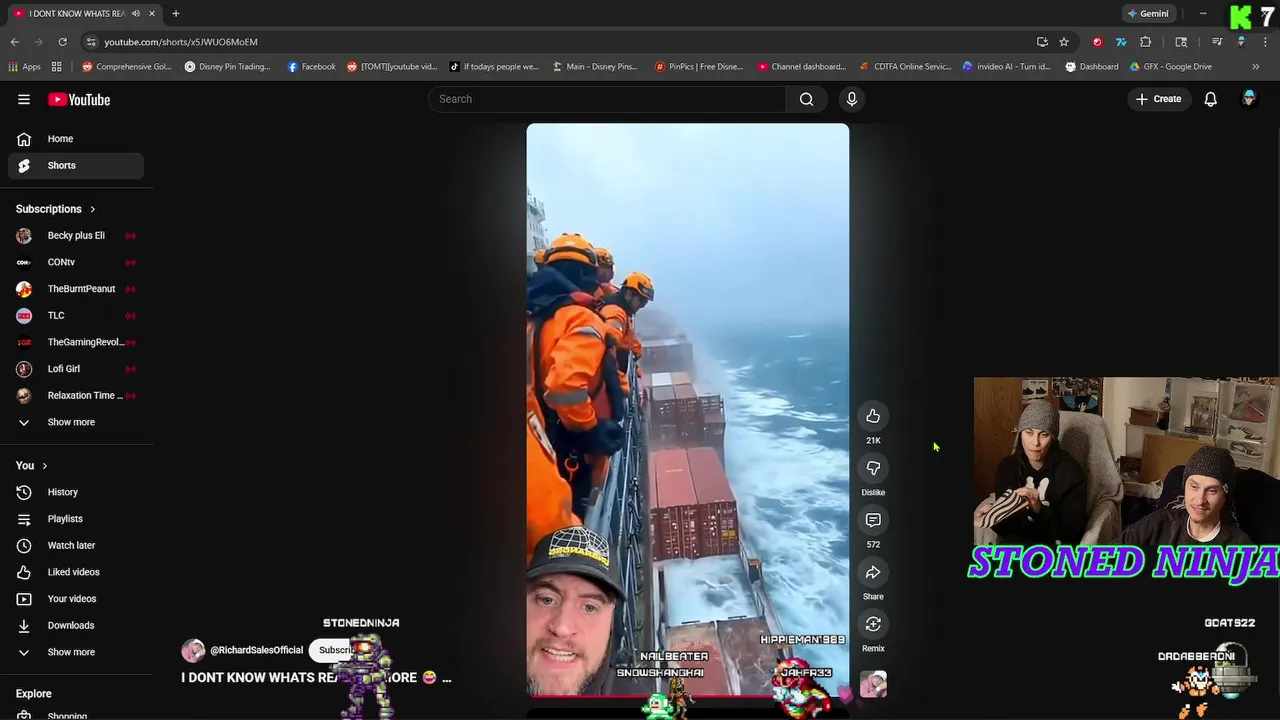Open Chrome three-dot menu
Viewport: 1280px width, 720px height.
[x=1265, y=42]
